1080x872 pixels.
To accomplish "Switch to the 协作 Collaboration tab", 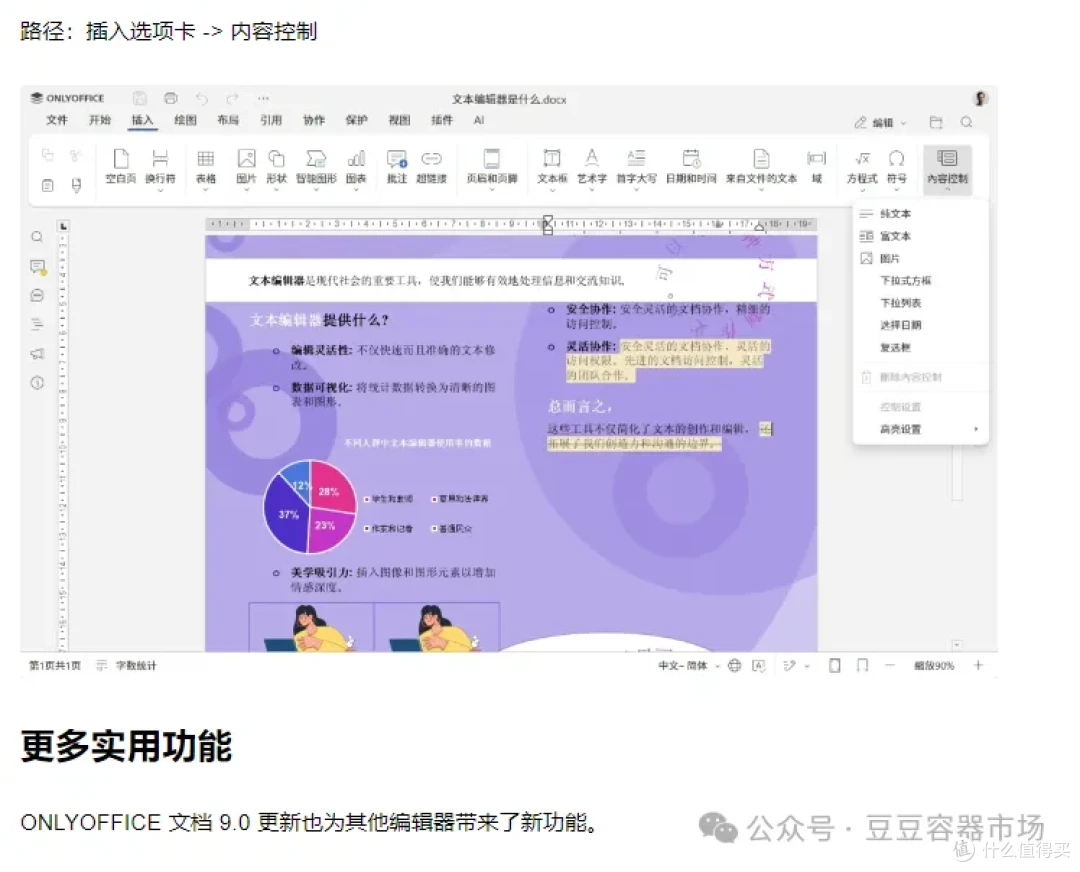I will click(314, 120).
